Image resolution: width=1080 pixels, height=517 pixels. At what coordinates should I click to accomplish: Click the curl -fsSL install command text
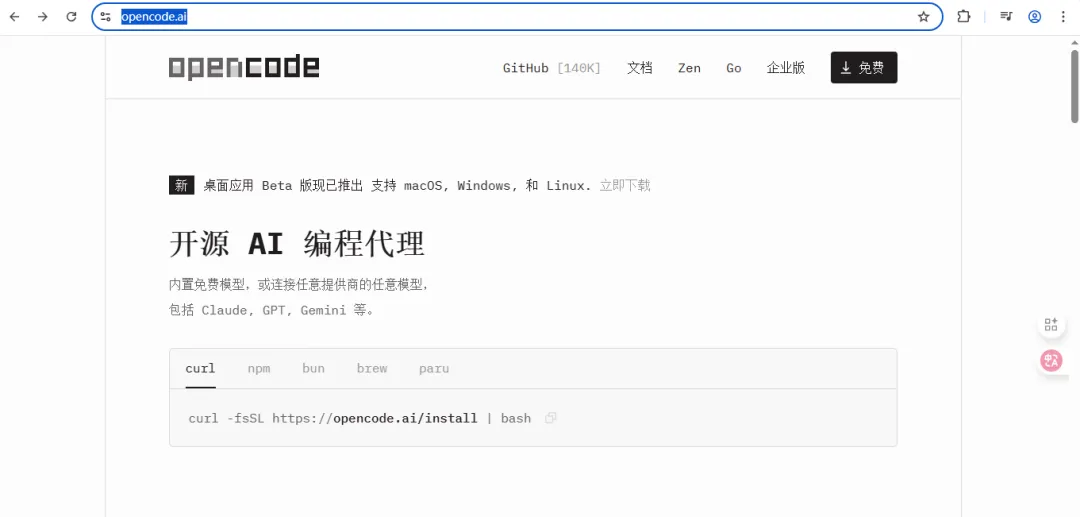(x=360, y=418)
